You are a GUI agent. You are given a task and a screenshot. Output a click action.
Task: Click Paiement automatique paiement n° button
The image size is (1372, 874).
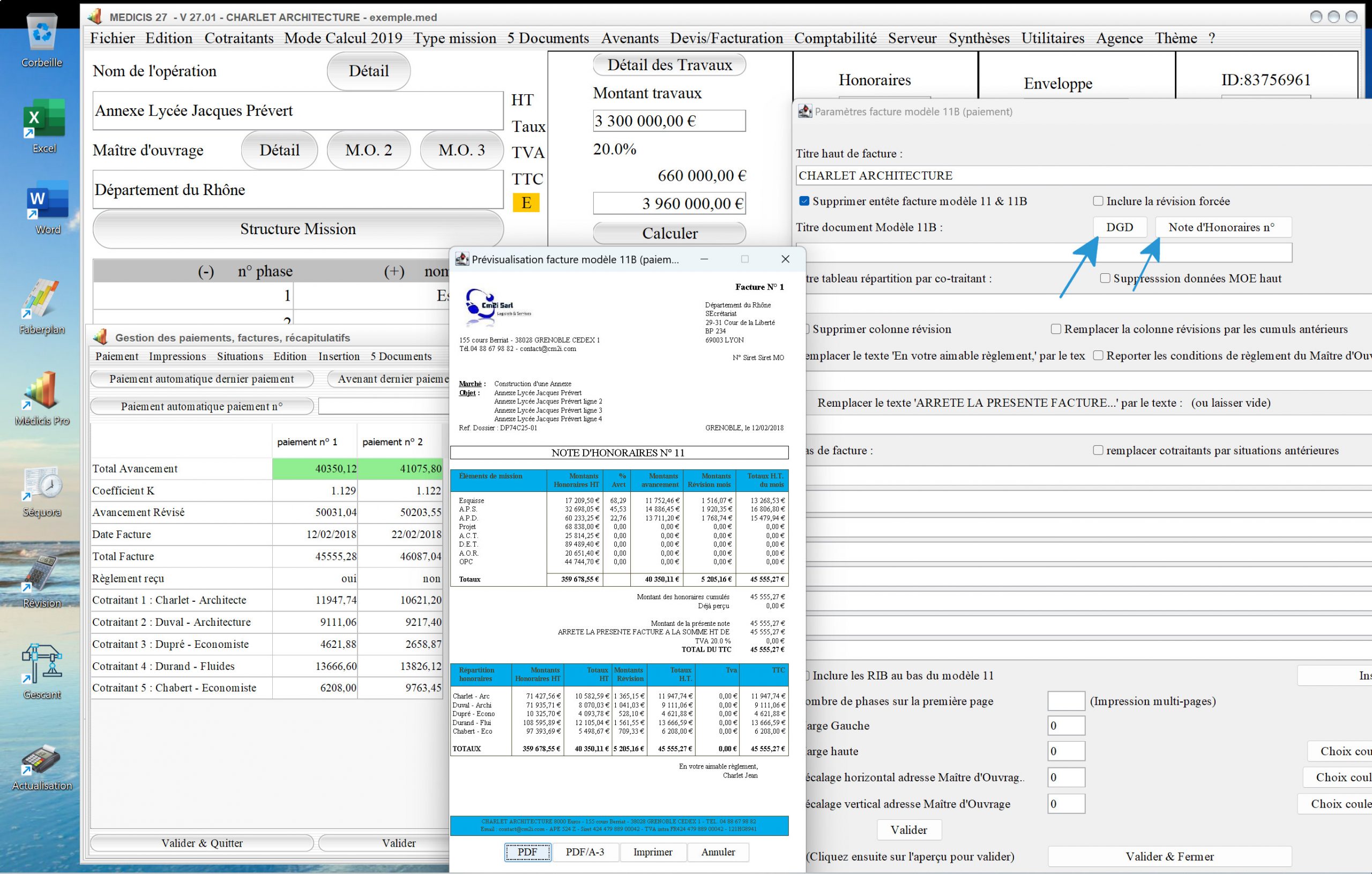(x=202, y=406)
